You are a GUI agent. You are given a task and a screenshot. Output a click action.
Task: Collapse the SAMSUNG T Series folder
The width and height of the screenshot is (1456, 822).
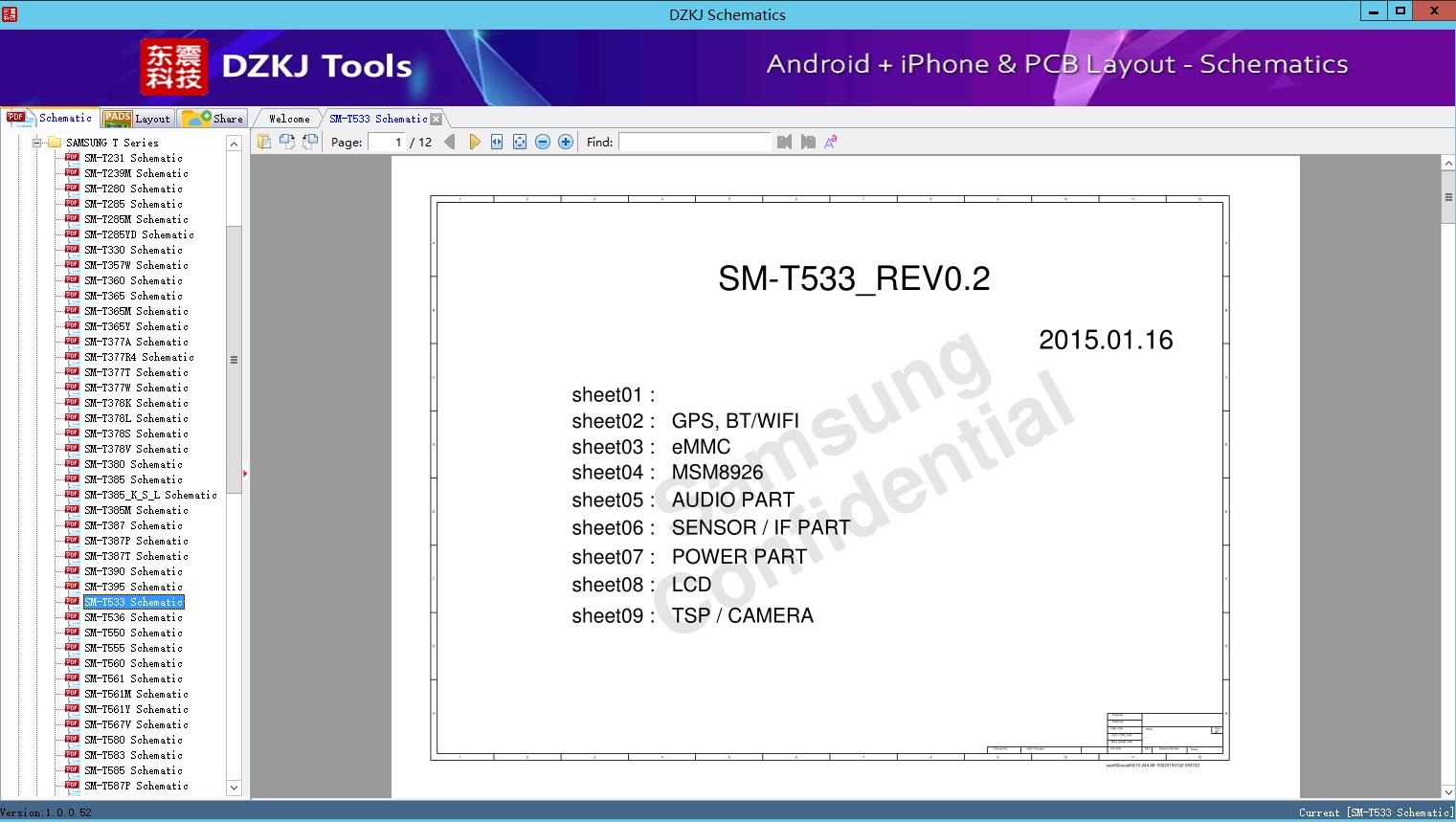(36, 143)
